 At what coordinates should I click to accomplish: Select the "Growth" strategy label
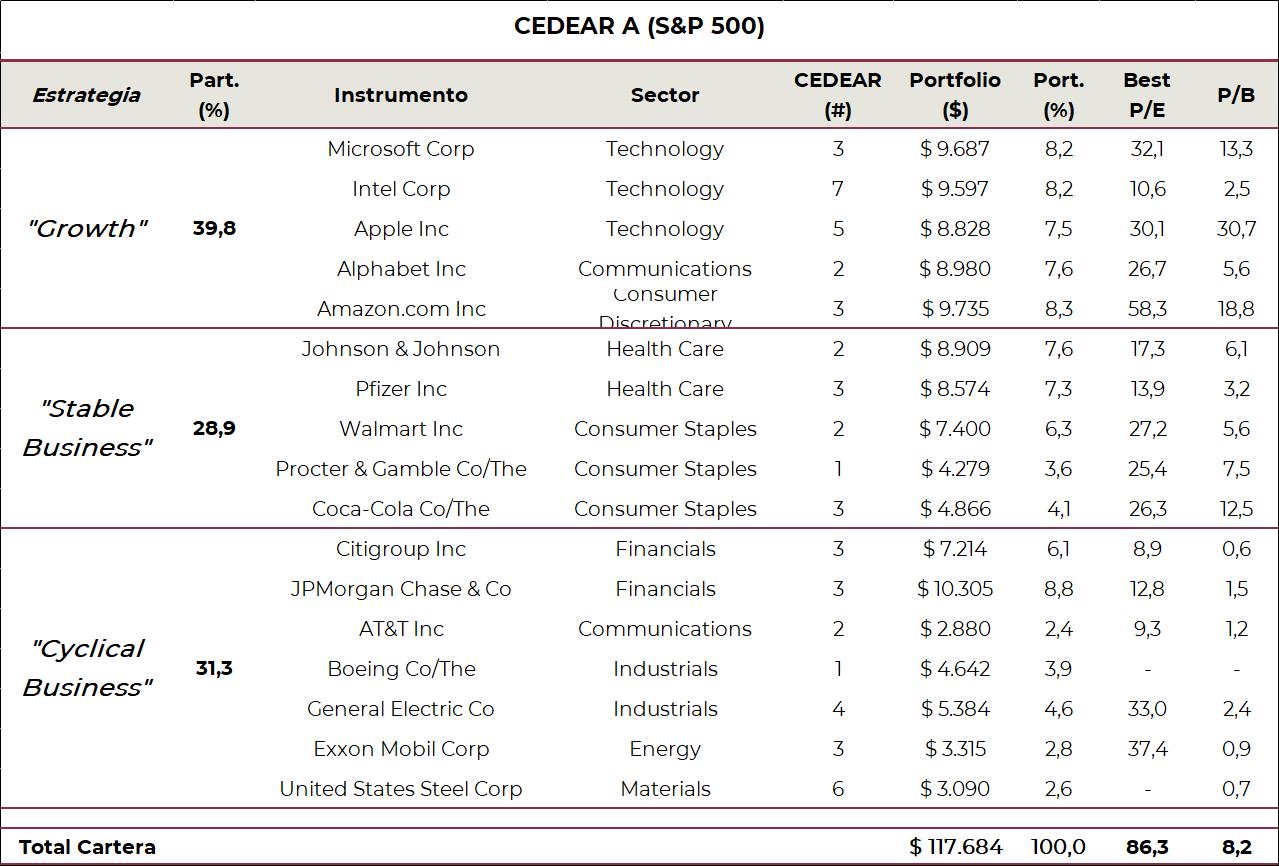(x=87, y=229)
